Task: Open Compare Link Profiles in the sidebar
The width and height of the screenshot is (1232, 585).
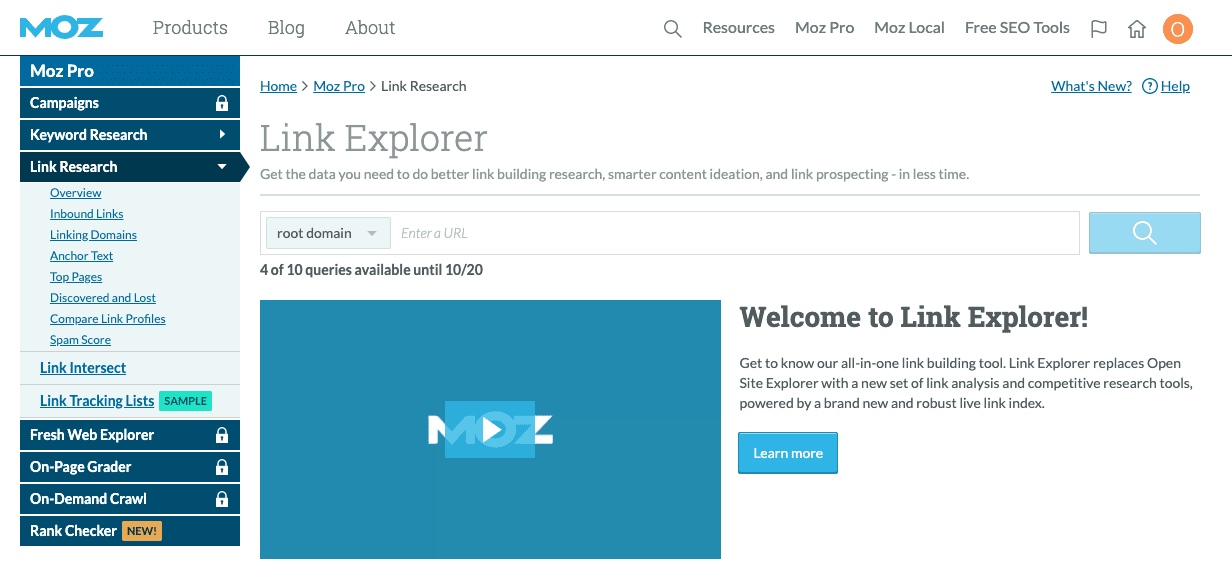Action: pyautogui.click(x=108, y=319)
